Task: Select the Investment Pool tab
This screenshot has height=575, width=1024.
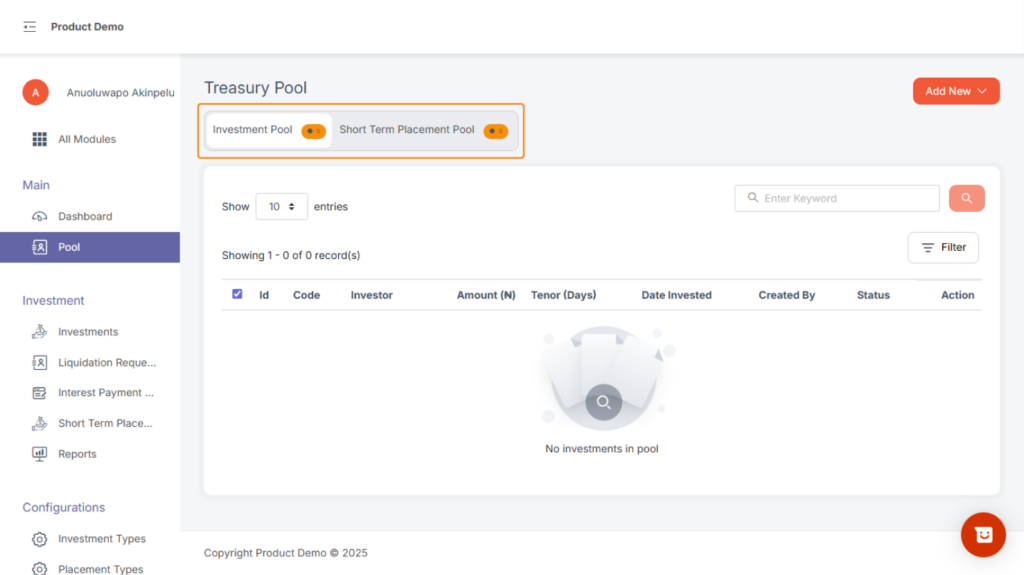Action: pos(267,130)
